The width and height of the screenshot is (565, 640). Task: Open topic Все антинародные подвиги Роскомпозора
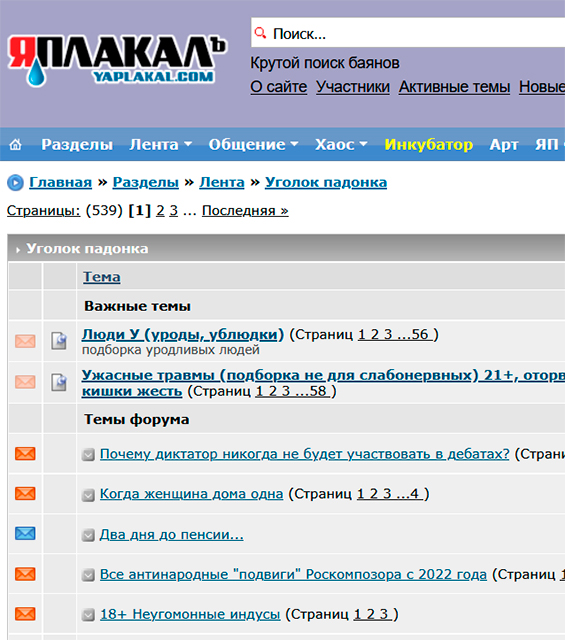coord(293,574)
